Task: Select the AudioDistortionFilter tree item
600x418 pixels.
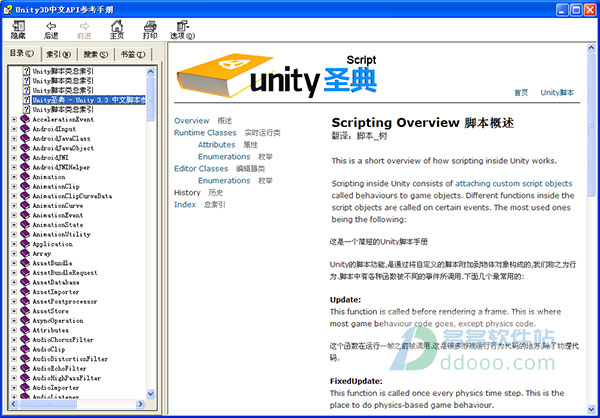Action: [70, 359]
